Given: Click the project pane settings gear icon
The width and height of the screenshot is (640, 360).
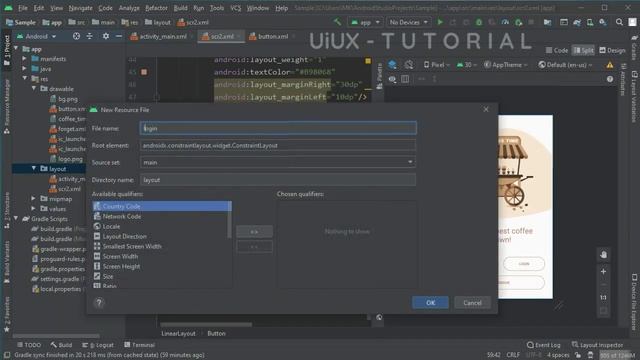Looking at the screenshot, I should point(106,36).
